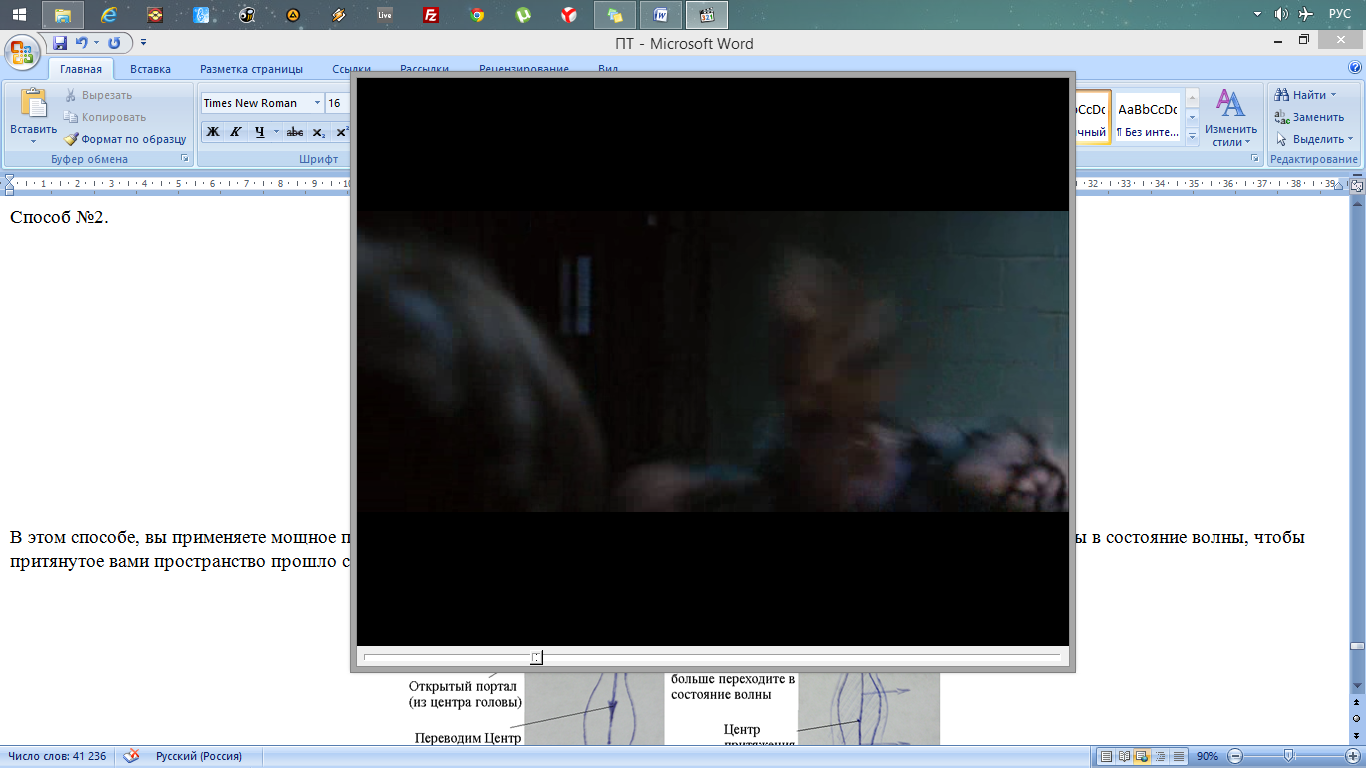Activate Формат по образцу format painter
Screen dimensions: 1366x768
coord(125,139)
